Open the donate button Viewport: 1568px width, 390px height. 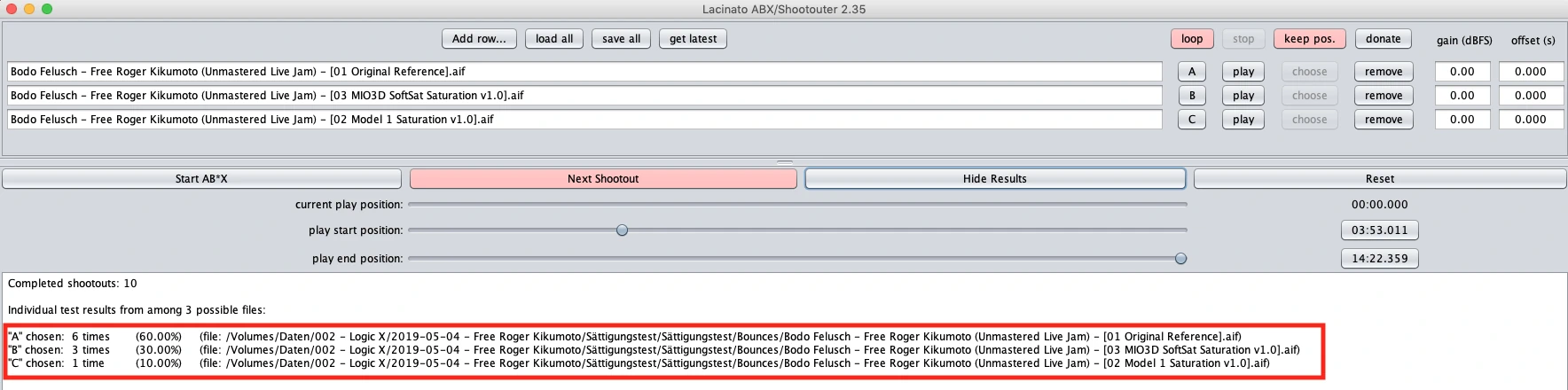1383,39
